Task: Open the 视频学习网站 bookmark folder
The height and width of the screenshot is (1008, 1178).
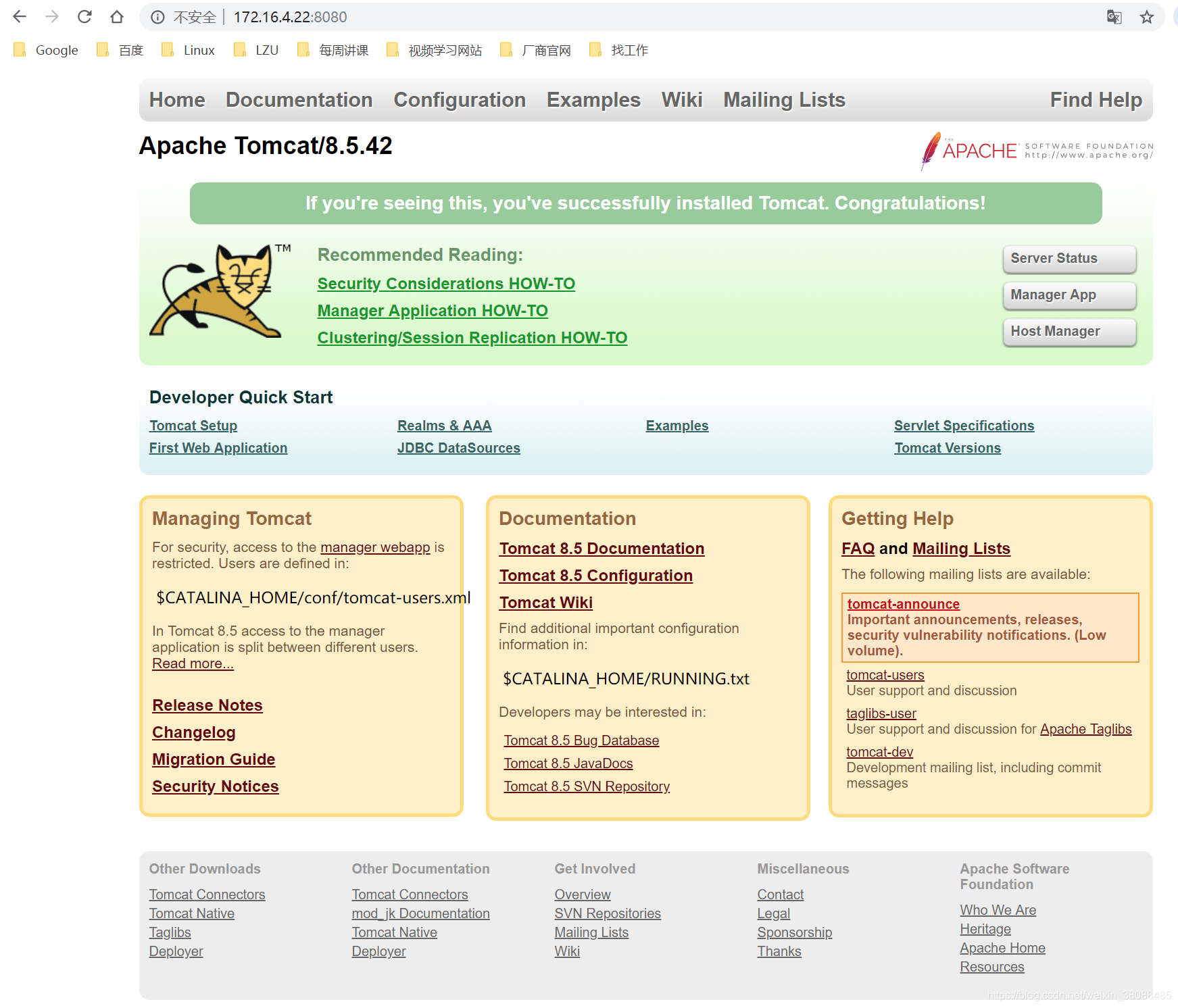Action: [435, 50]
